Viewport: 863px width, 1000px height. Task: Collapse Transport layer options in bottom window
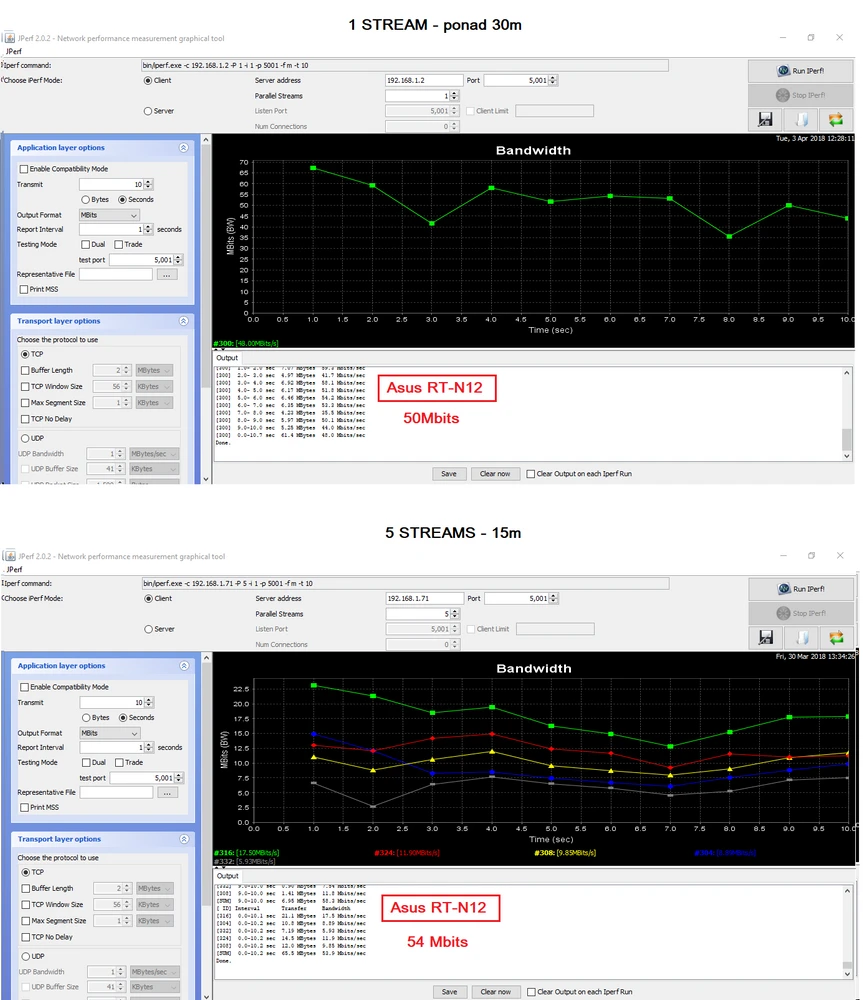tap(183, 839)
